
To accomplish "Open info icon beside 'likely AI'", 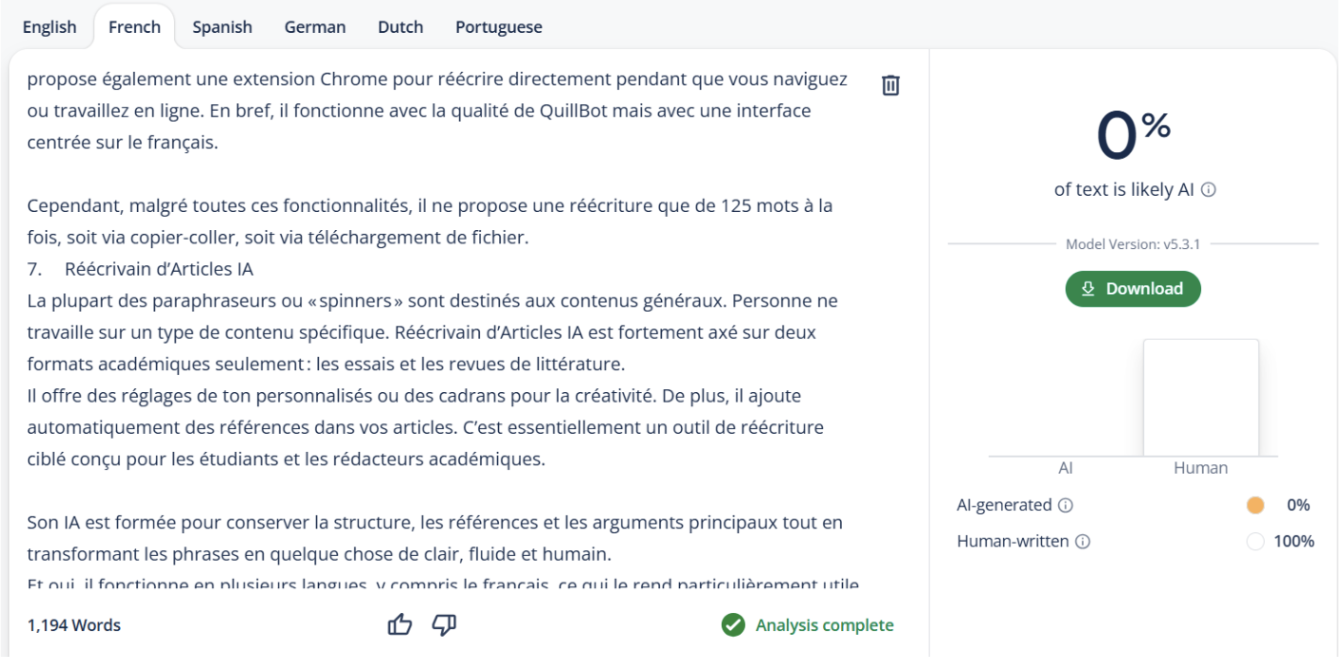I will click(x=1208, y=189).
